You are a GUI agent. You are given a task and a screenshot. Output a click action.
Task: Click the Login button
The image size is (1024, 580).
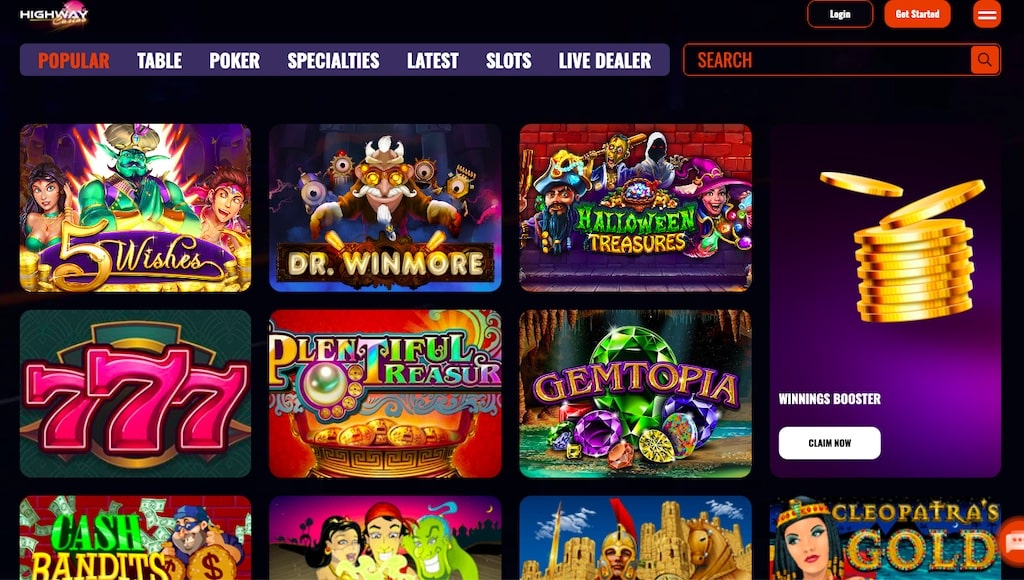[840, 14]
